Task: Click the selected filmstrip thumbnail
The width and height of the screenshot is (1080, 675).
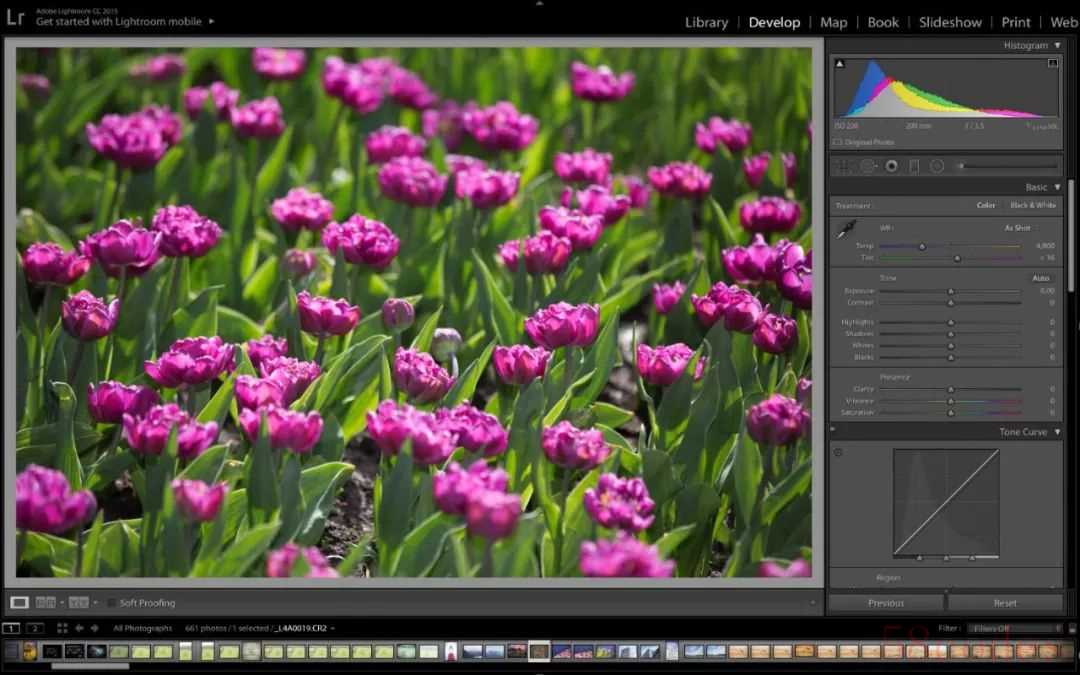Action: pos(539,651)
